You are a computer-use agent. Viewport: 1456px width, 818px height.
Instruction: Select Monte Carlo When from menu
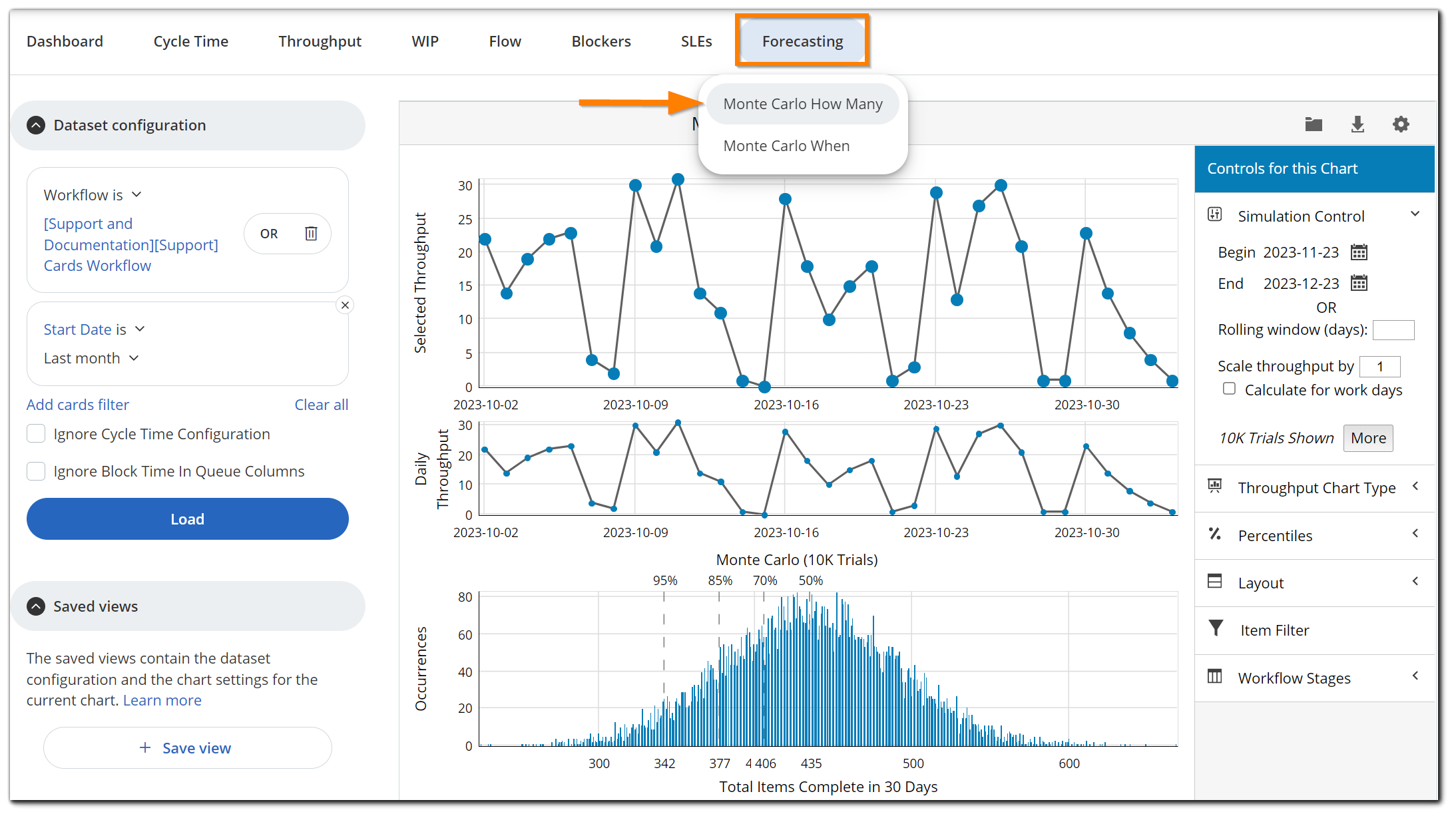pyautogui.click(x=786, y=146)
